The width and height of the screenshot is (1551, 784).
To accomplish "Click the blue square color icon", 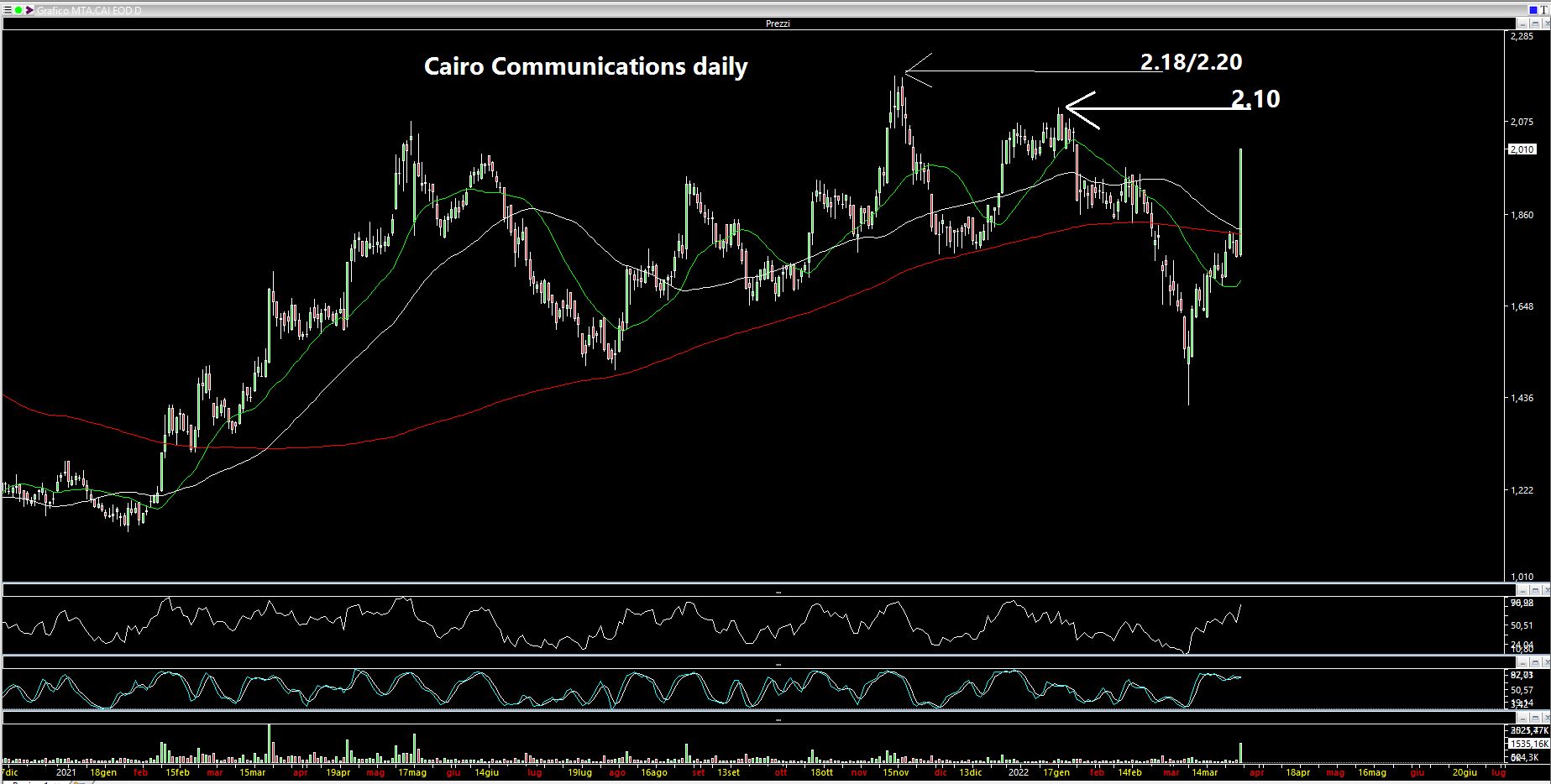I will click(x=1533, y=10).
